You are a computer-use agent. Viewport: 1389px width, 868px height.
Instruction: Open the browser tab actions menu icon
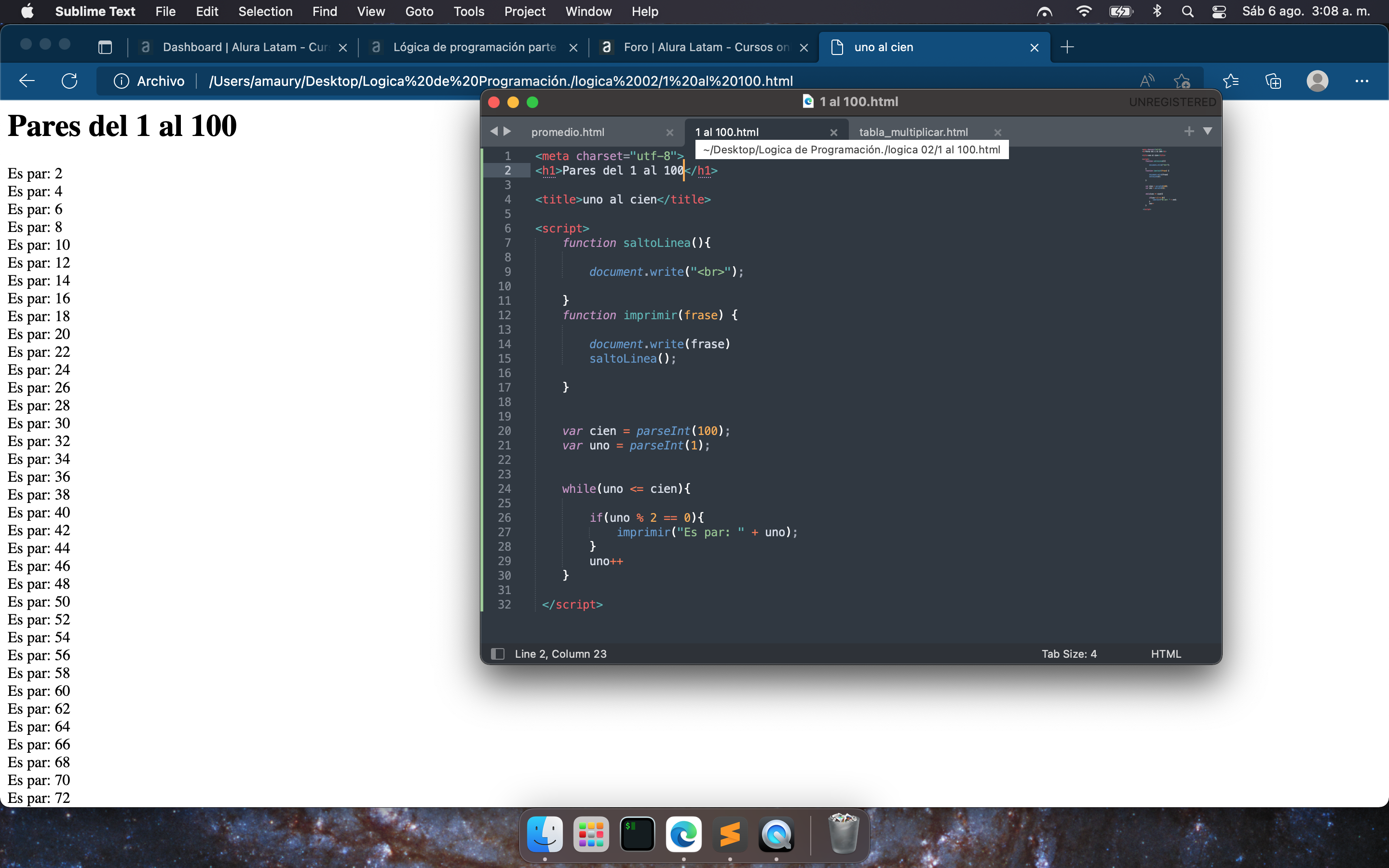105,47
